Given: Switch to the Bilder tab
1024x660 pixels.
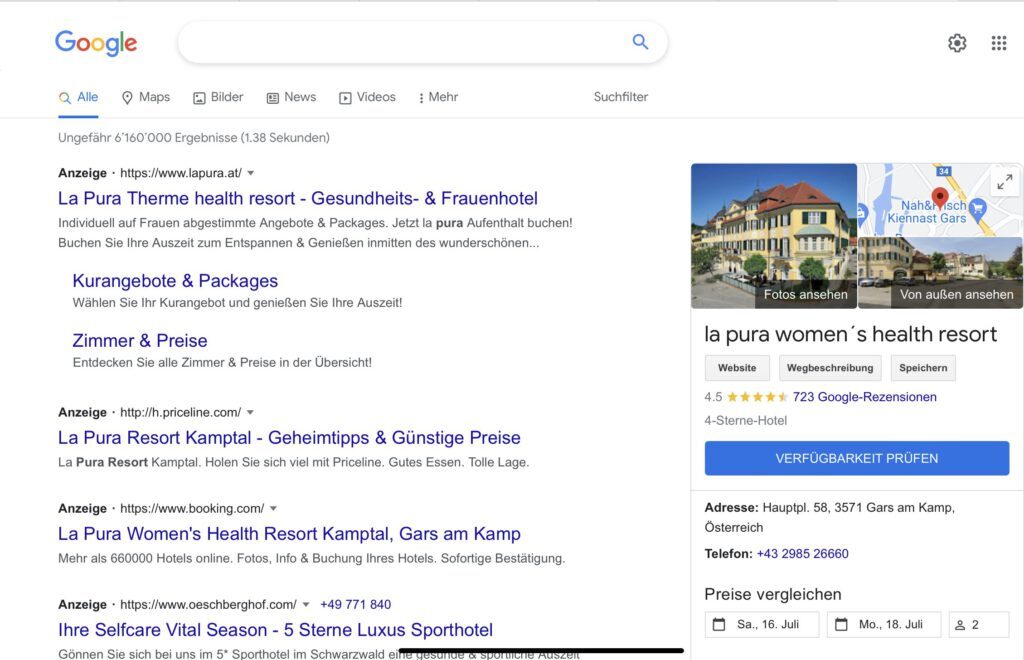Looking at the screenshot, I should 218,97.
